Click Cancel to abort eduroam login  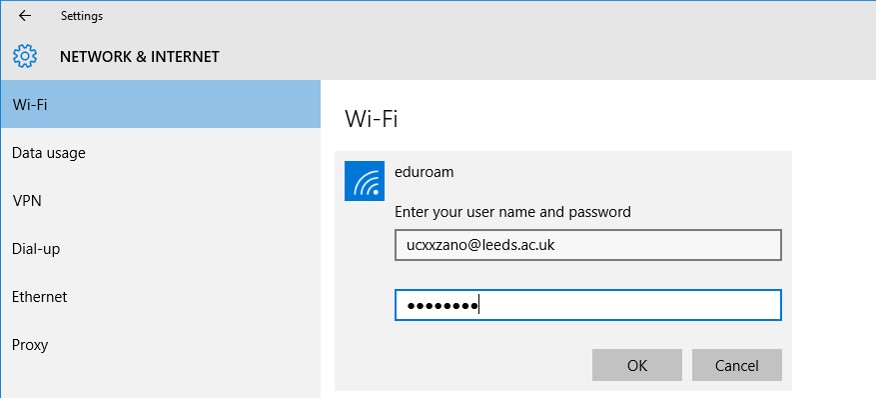point(737,365)
